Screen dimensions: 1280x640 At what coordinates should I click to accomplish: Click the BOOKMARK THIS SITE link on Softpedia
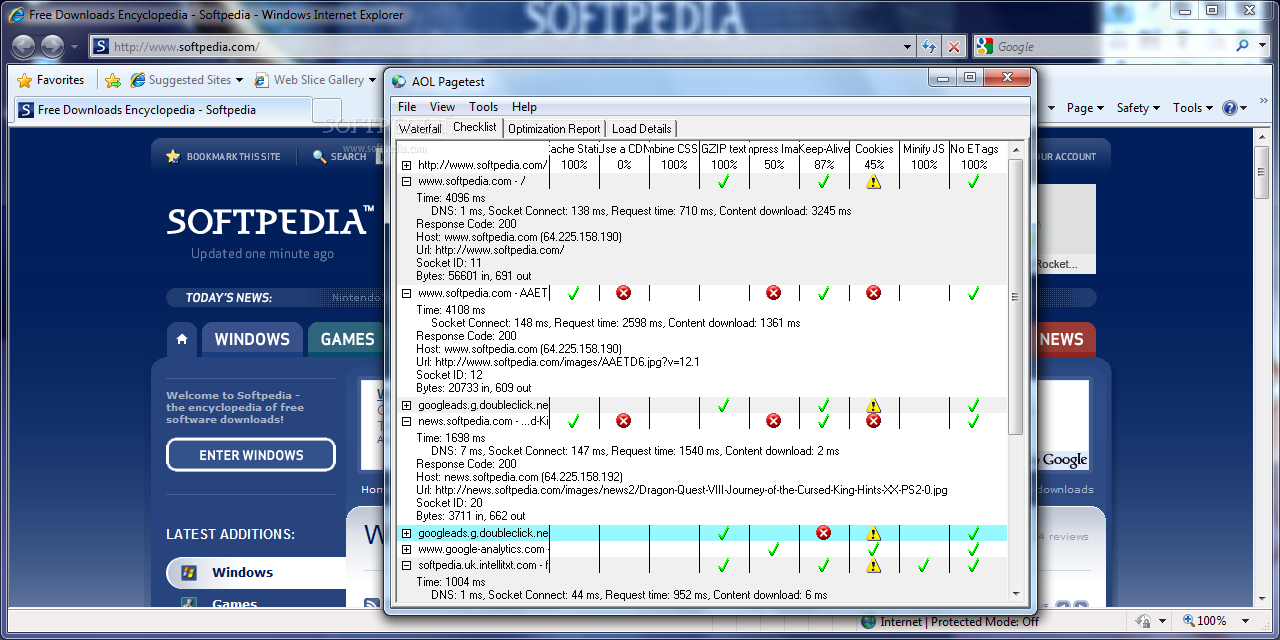point(224,157)
